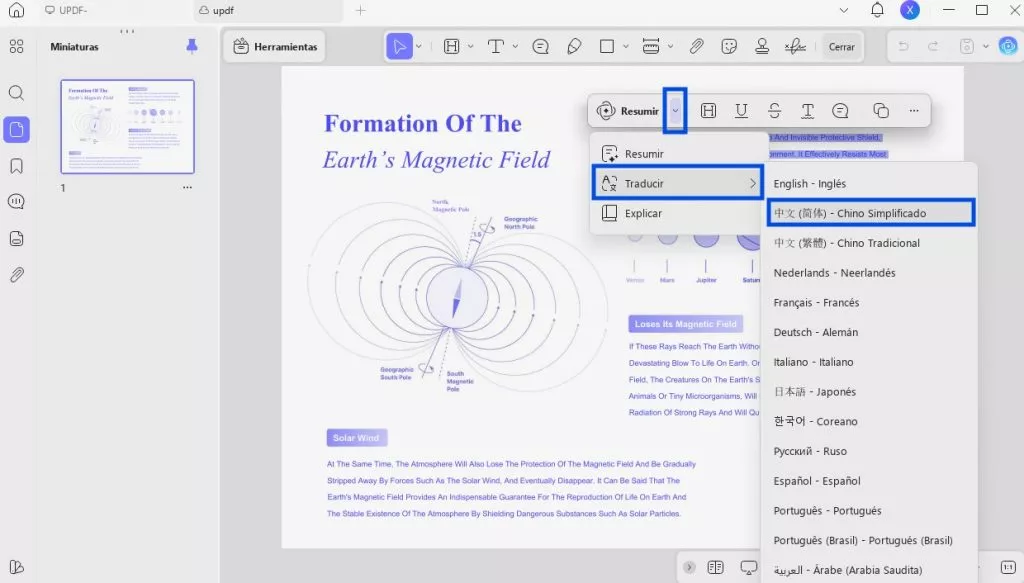This screenshot has height=583, width=1024.
Task: Open the UPDF AI assistant icon
Action: coord(1008,46)
